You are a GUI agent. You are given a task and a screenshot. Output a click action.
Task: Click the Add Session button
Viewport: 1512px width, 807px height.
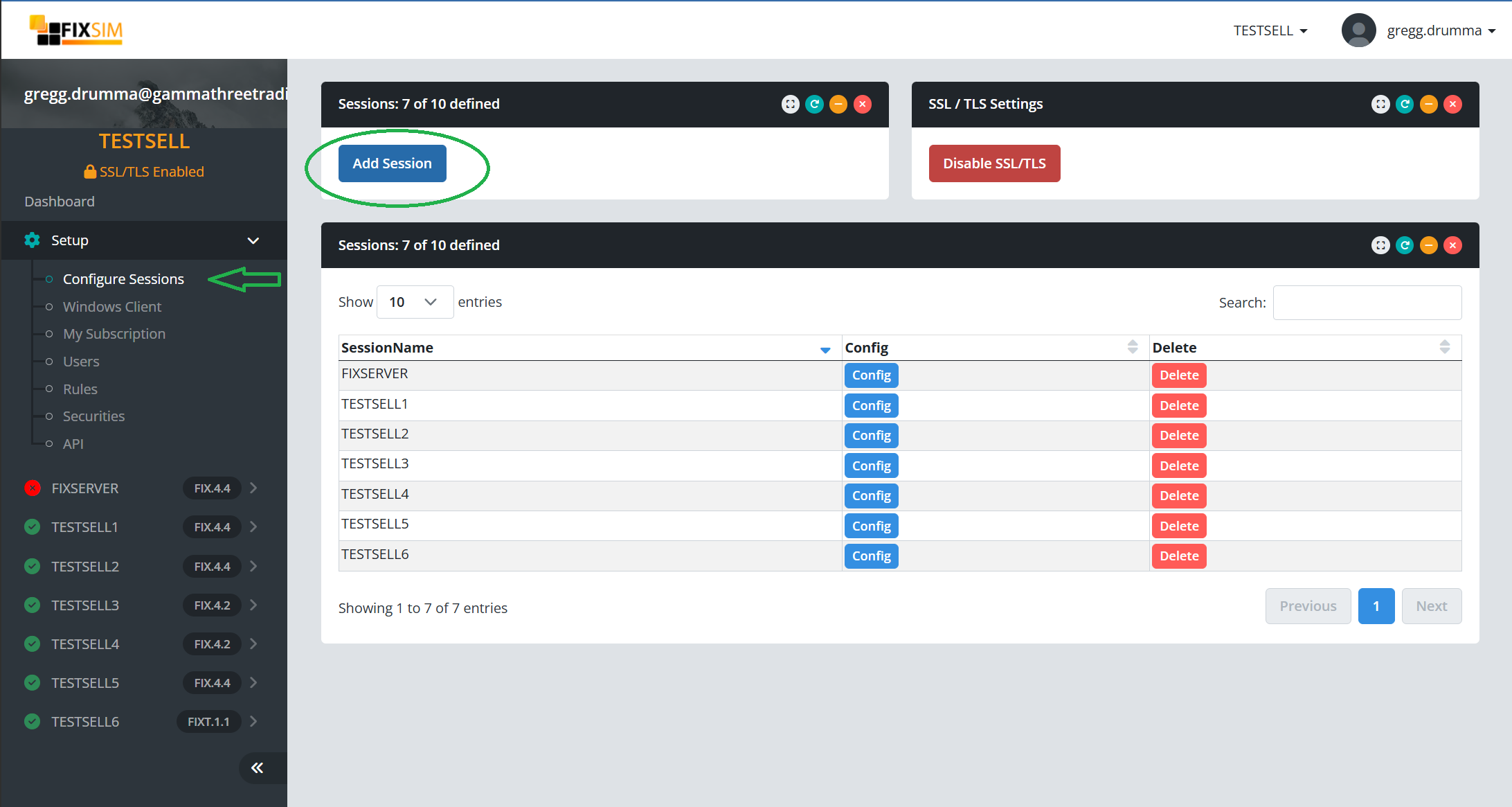(x=391, y=163)
